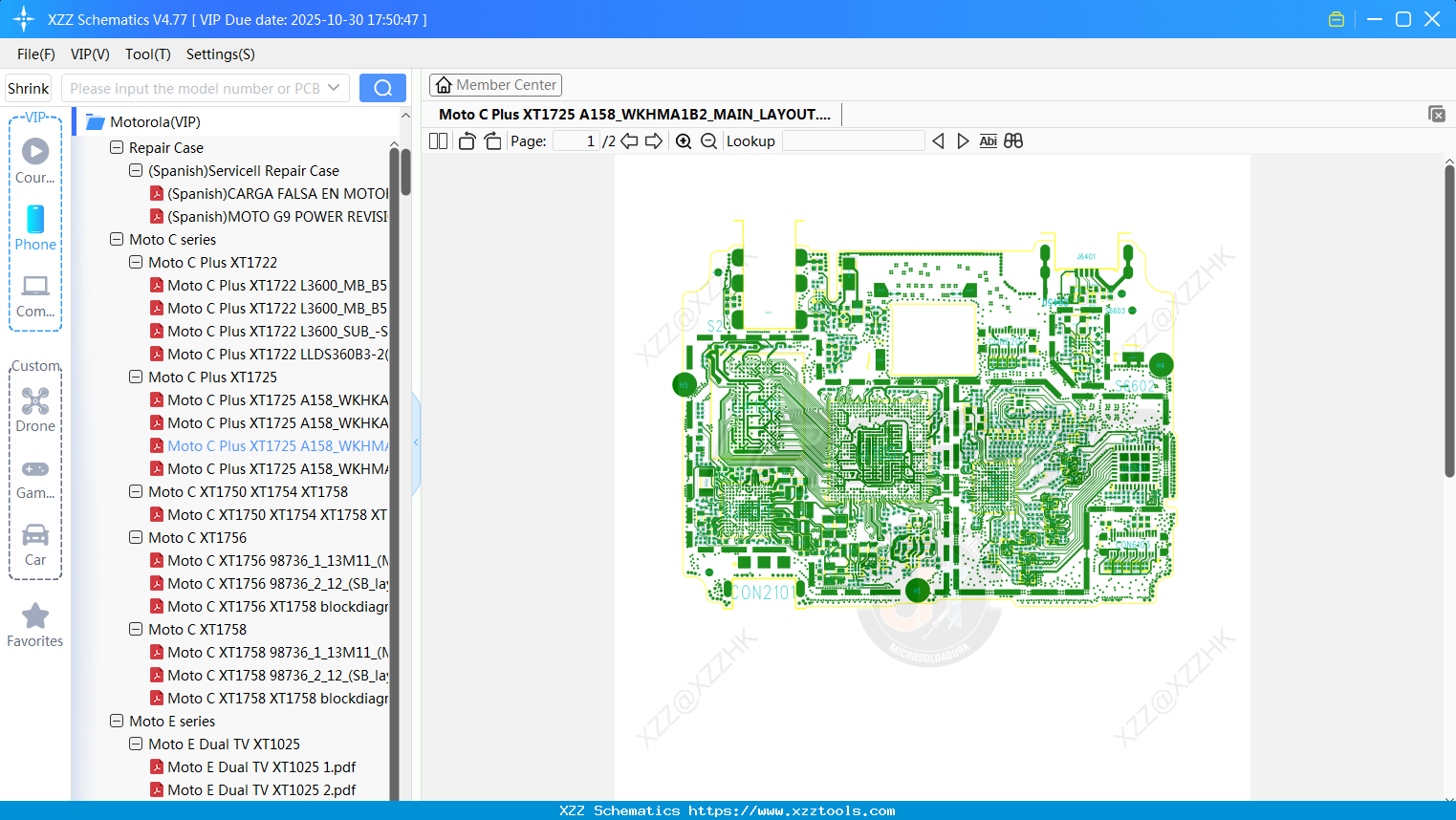Open the File(F) menu

(36, 54)
